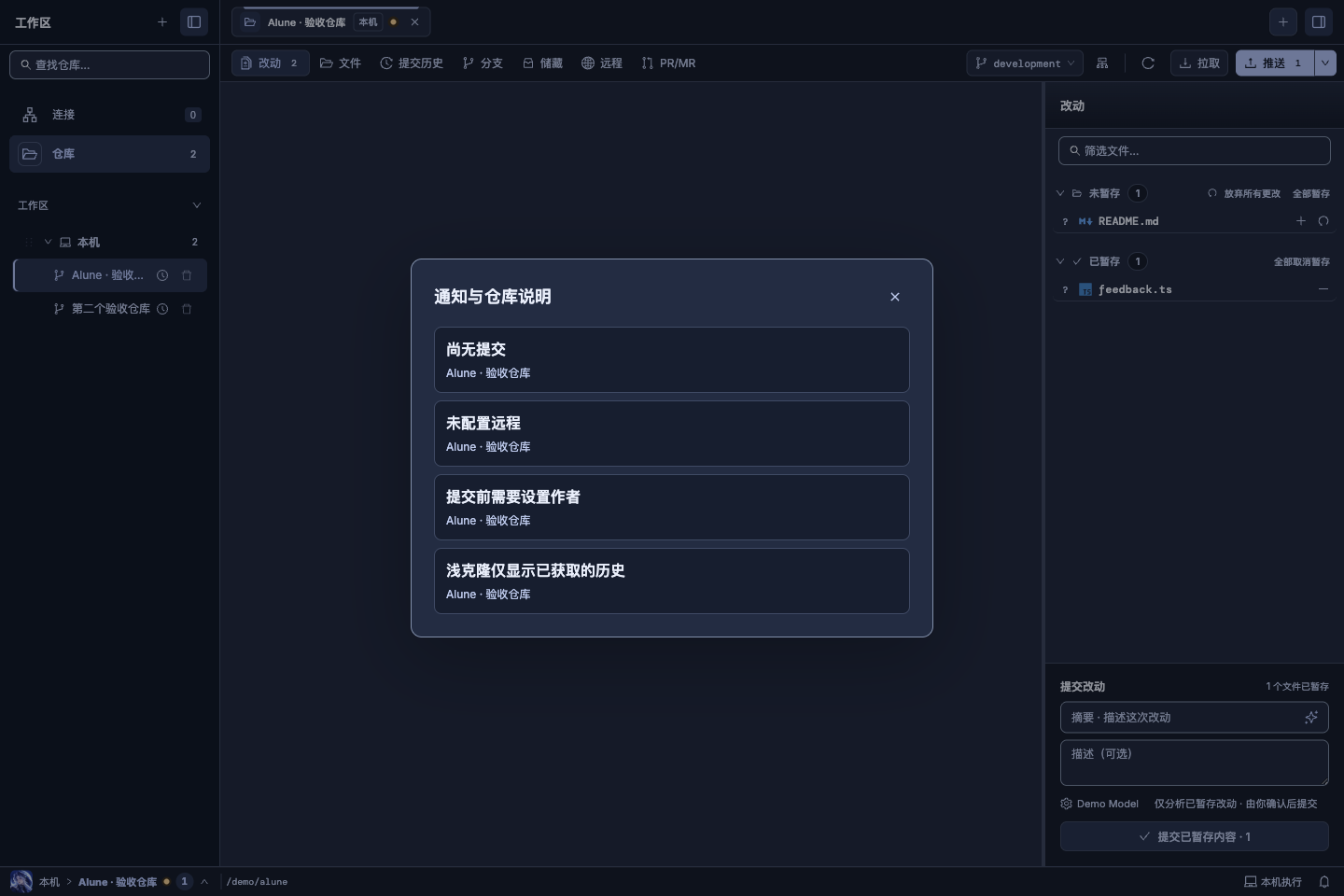Click 放弃所有更改 link
This screenshot has height=896, width=1344.
pos(1245,193)
